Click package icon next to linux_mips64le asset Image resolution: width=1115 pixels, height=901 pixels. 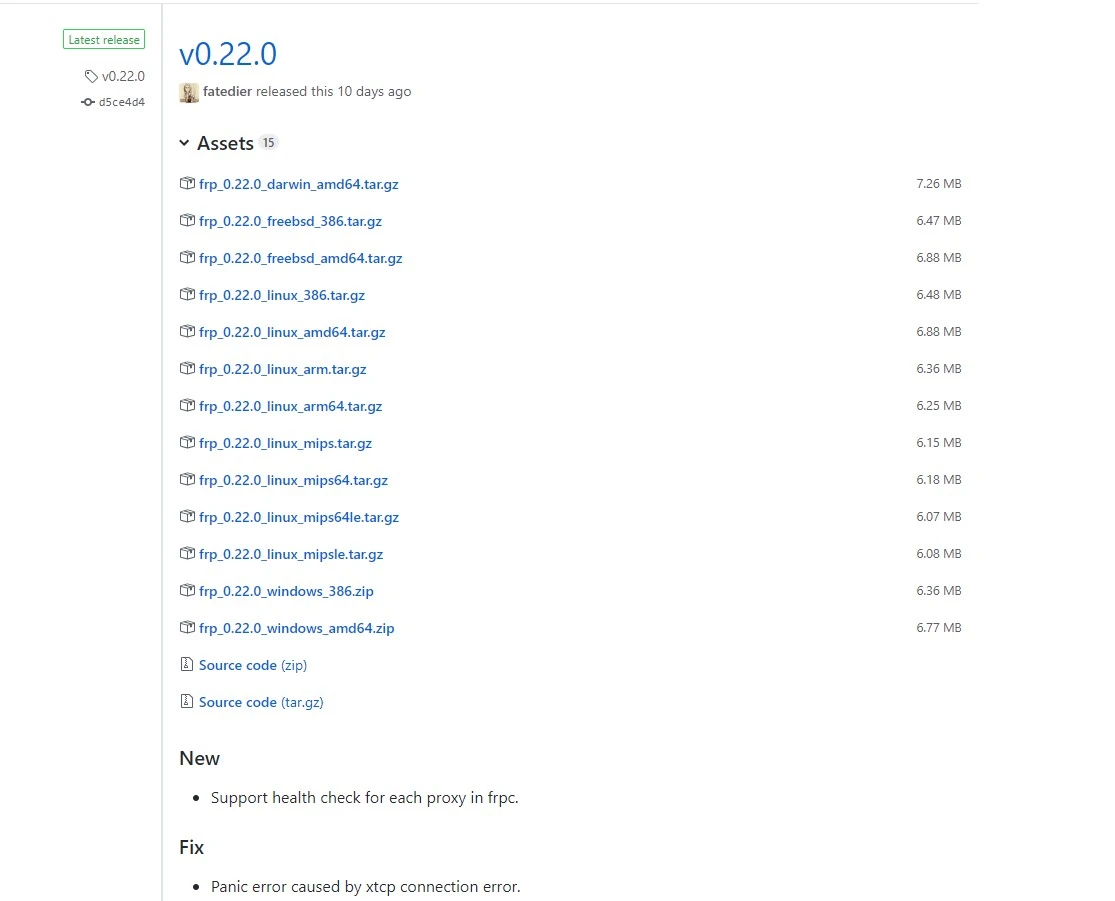coord(187,516)
